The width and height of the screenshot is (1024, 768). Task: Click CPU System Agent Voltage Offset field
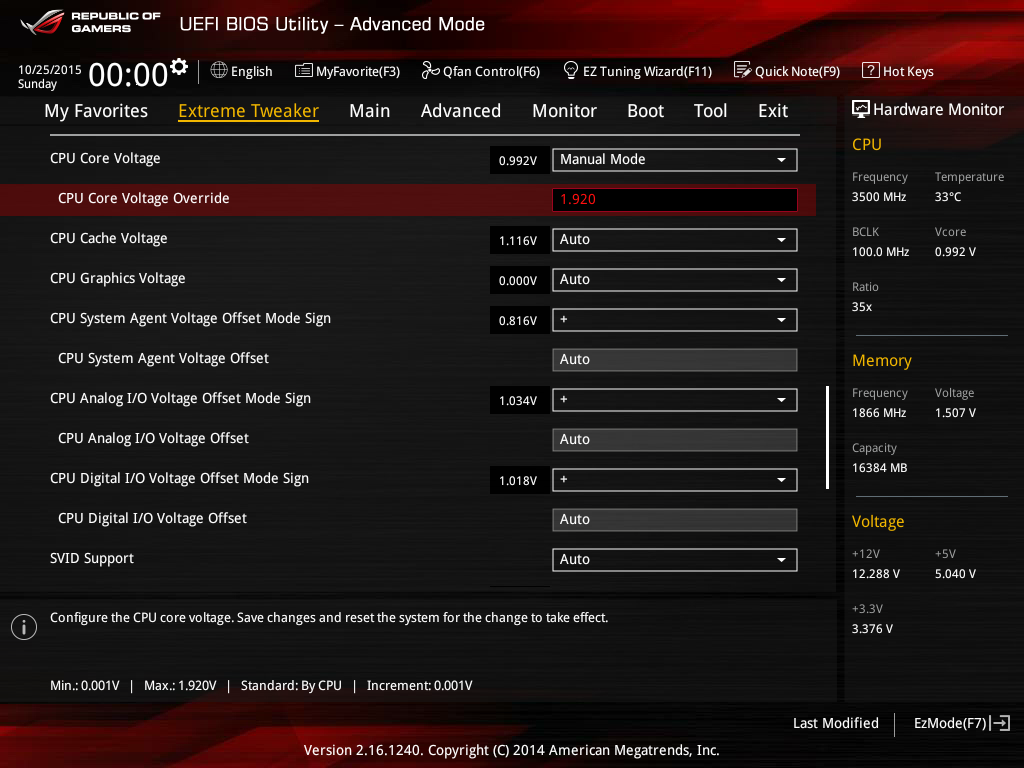pos(675,360)
